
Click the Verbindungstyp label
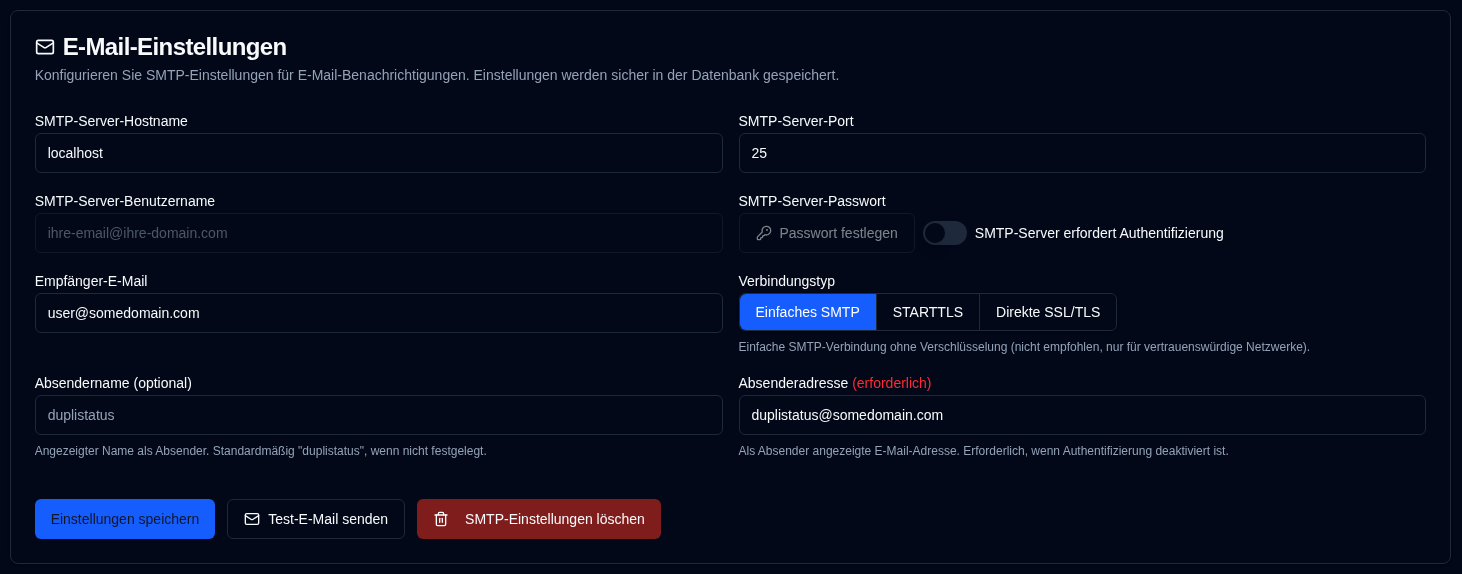coord(787,281)
